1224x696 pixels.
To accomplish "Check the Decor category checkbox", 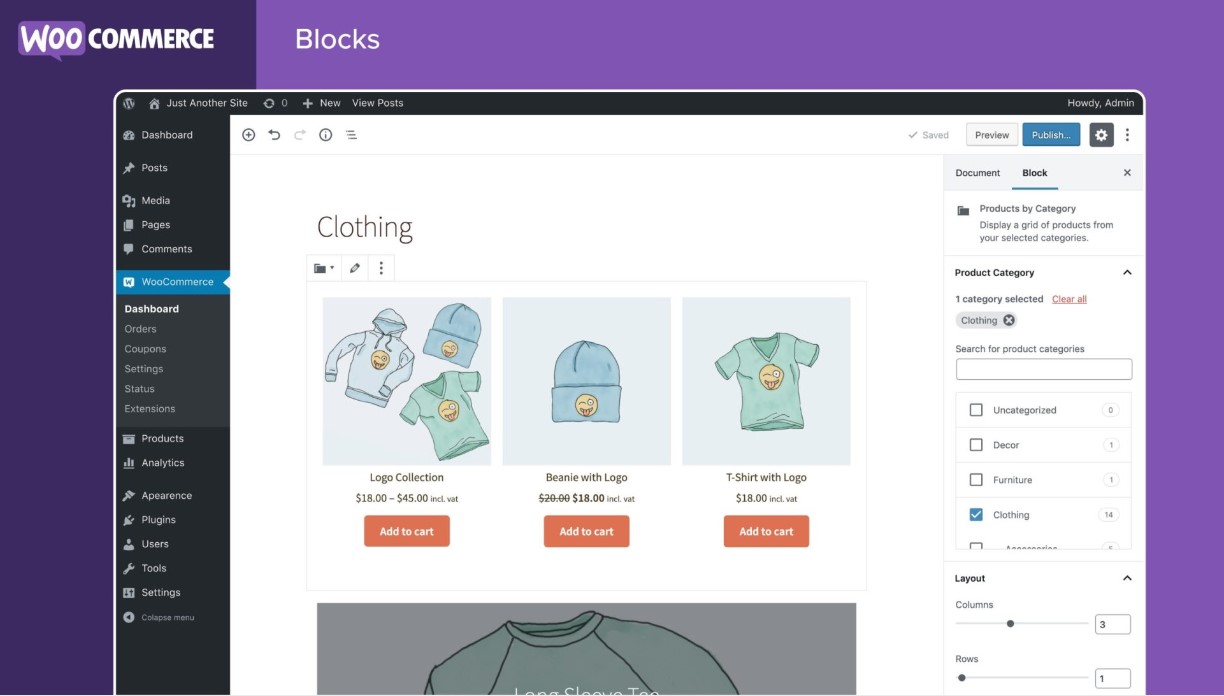I will [x=976, y=445].
